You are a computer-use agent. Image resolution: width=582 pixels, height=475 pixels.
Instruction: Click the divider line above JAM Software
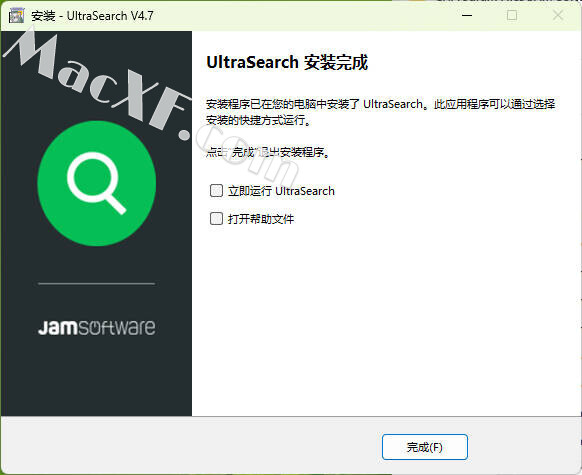pyautogui.click(x=97, y=284)
